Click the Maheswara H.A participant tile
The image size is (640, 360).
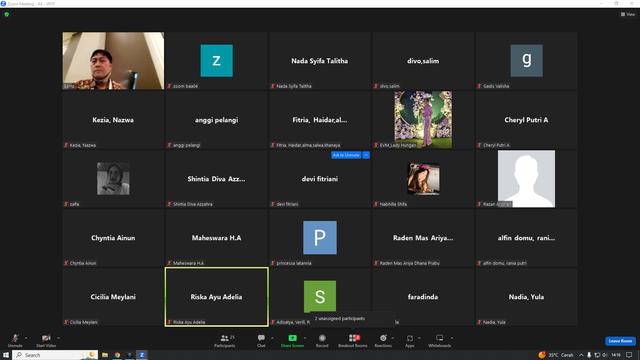(217, 238)
